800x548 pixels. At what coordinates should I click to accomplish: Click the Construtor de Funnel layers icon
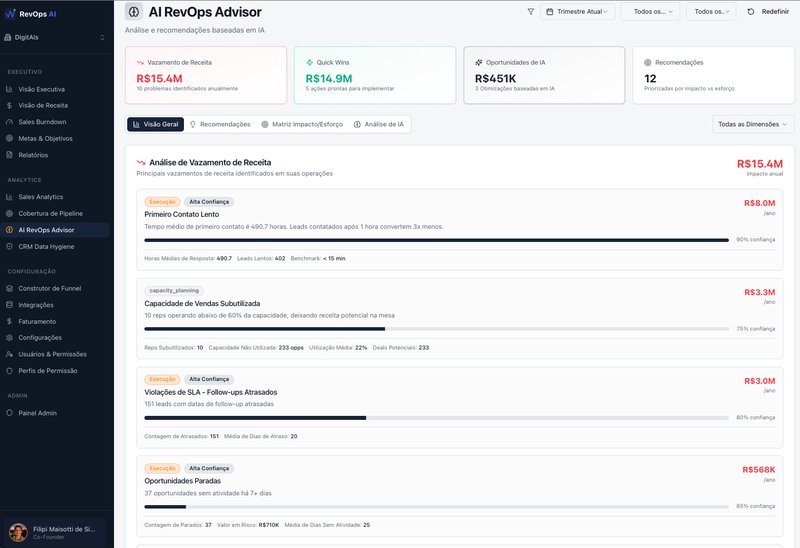(x=9, y=288)
